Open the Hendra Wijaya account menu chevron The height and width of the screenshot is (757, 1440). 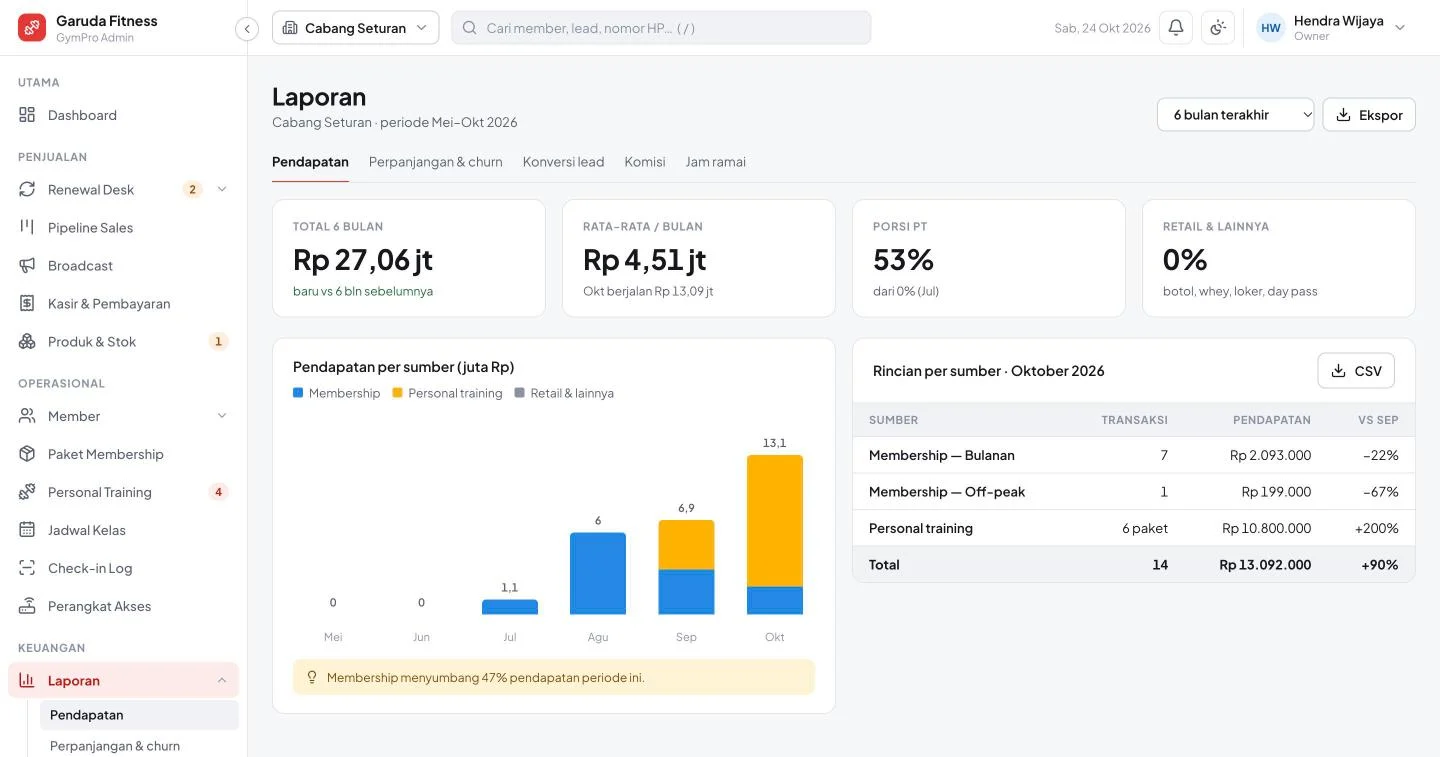coord(1400,28)
